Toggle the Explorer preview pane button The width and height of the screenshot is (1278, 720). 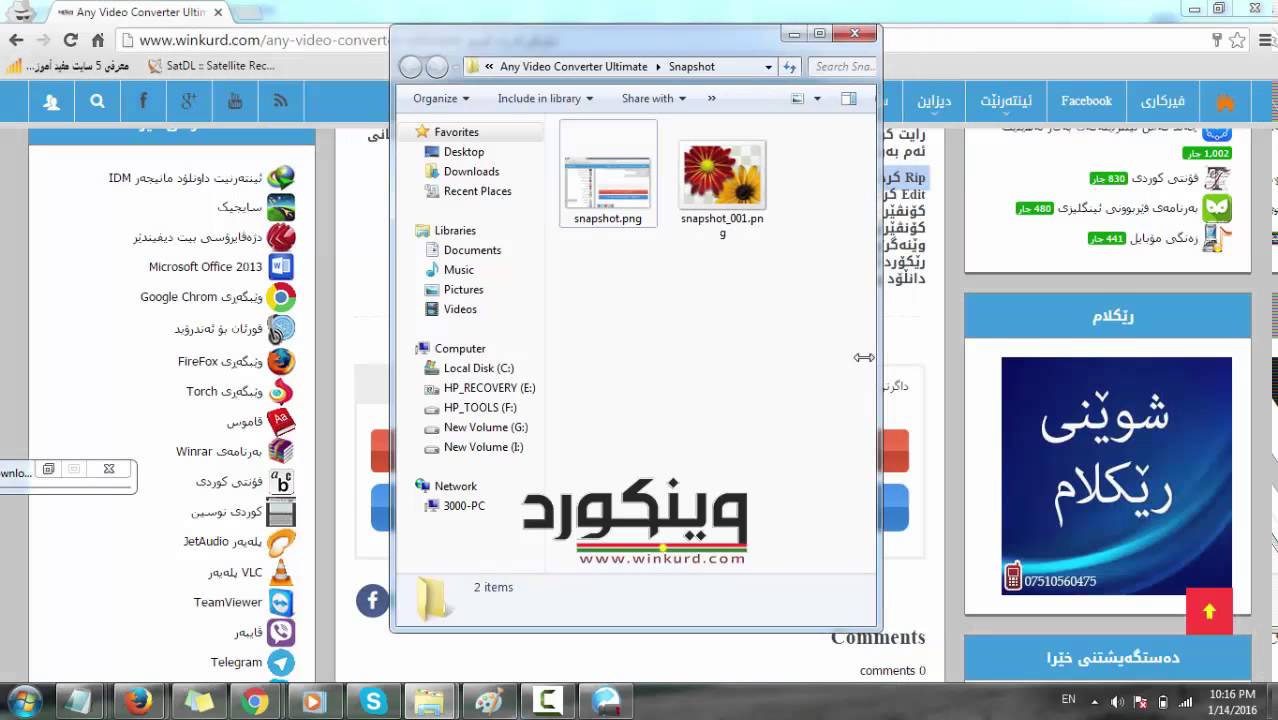(x=849, y=98)
